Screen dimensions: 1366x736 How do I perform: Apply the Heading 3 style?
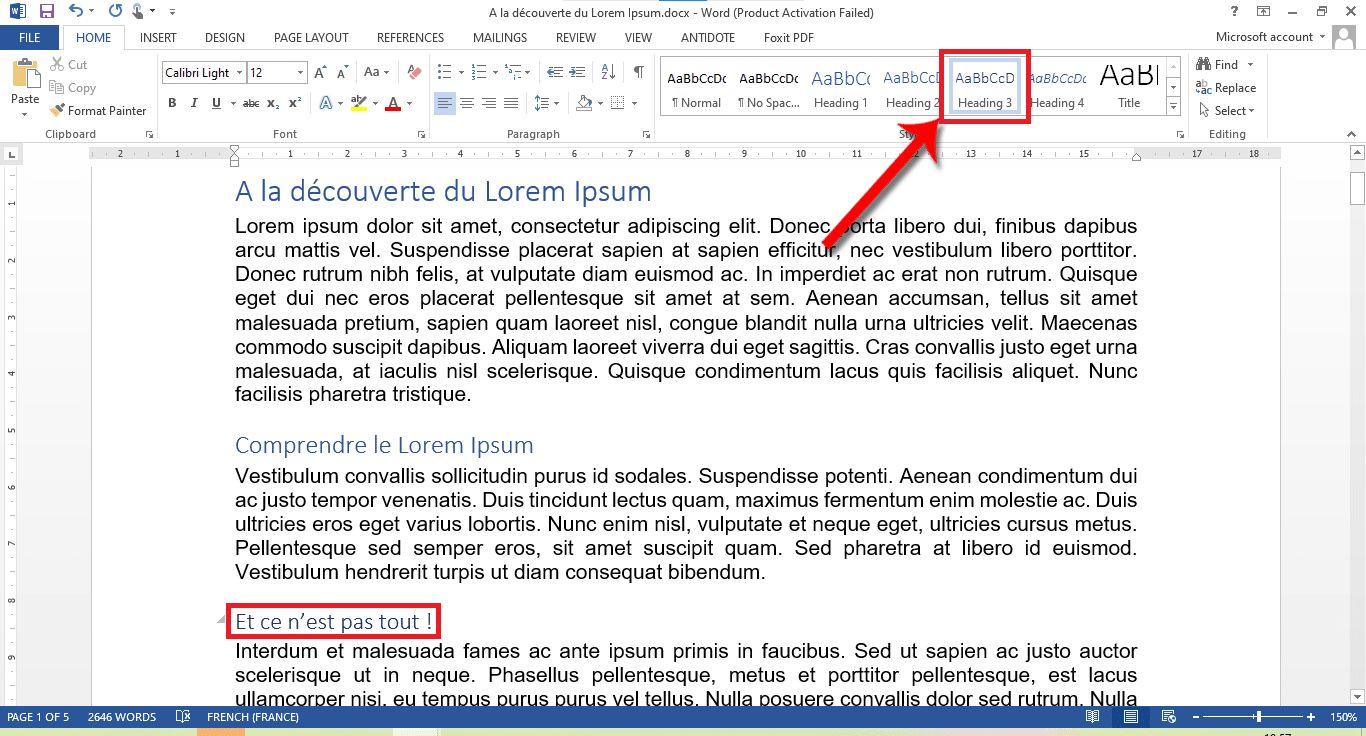[985, 88]
